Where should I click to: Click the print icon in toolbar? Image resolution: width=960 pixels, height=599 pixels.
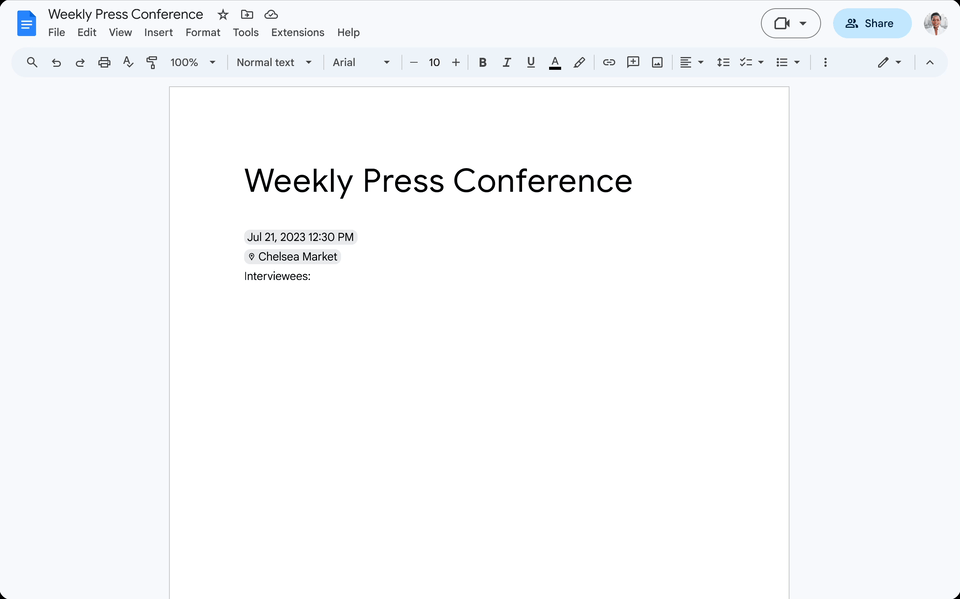coord(104,62)
